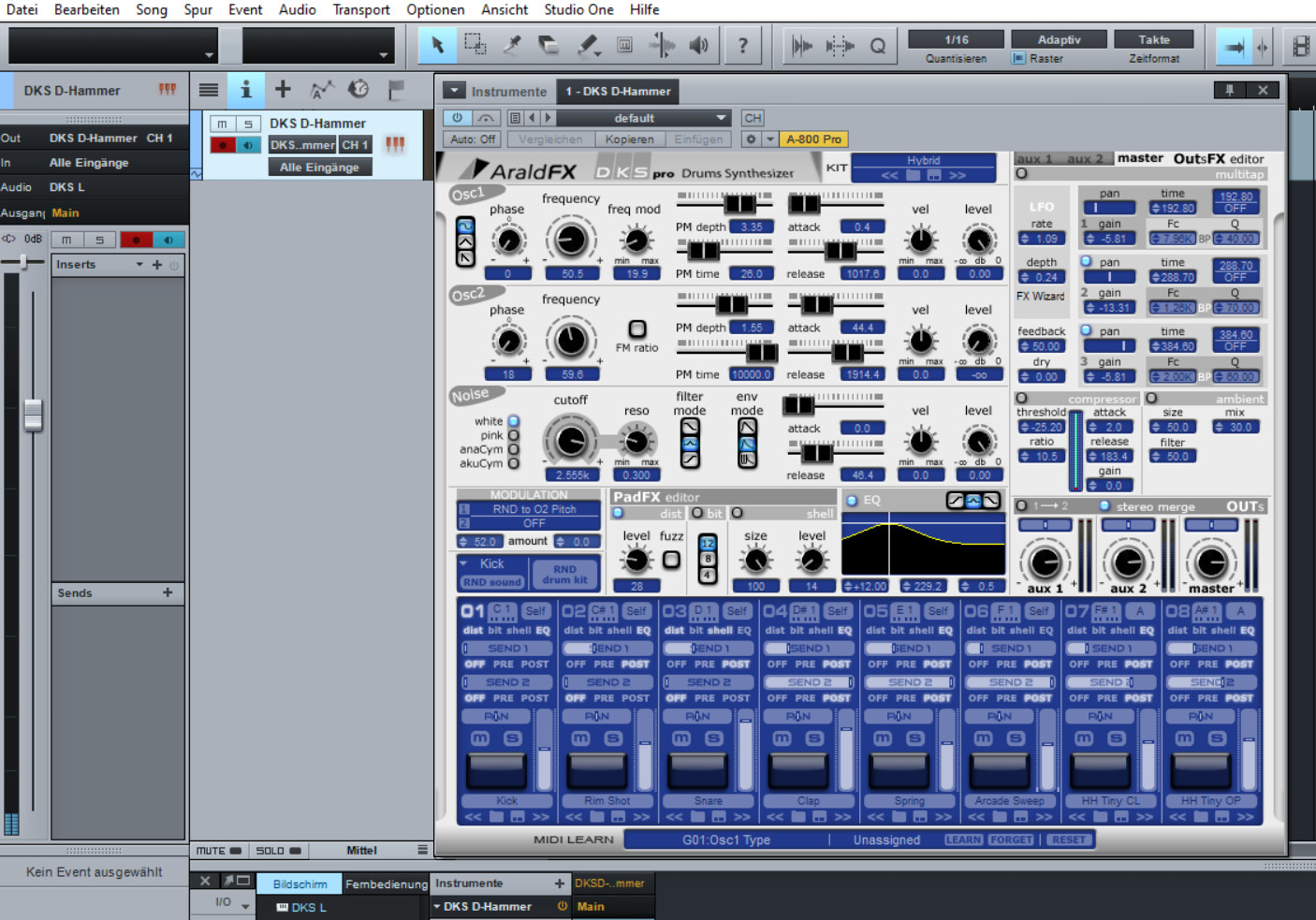1316x920 pixels.
Task: Click the video player icon
Action: [1300, 46]
